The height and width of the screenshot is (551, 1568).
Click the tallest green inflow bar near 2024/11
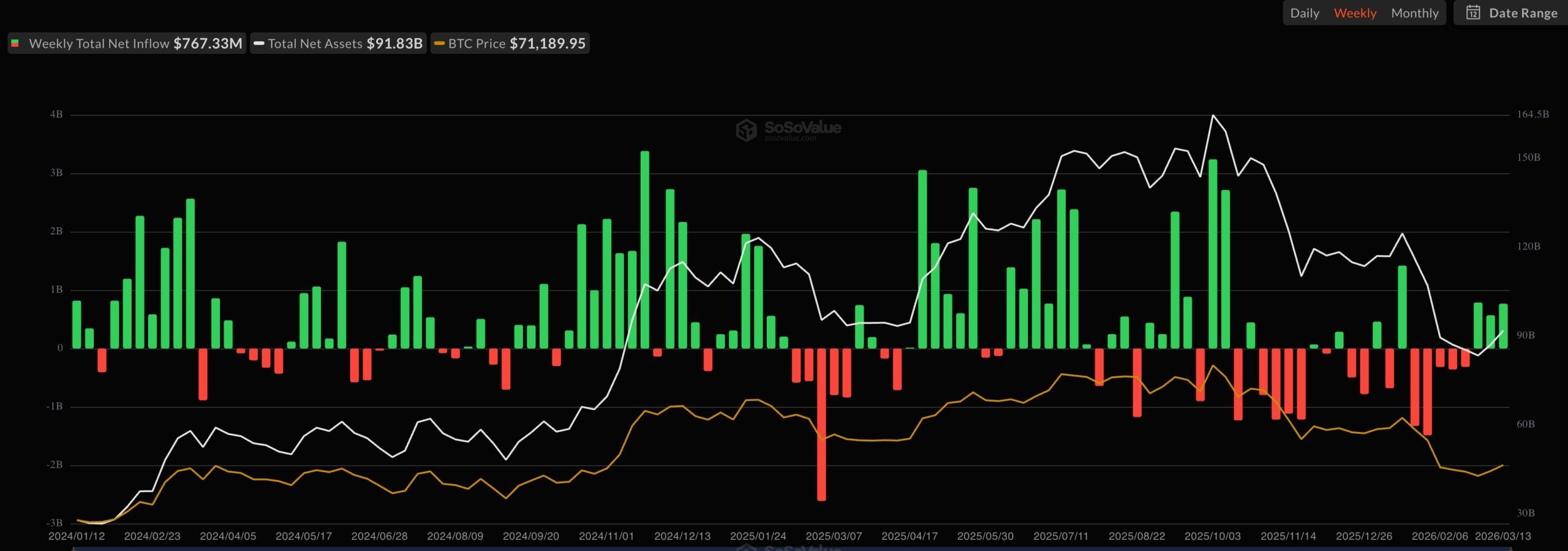pos(645,249)
